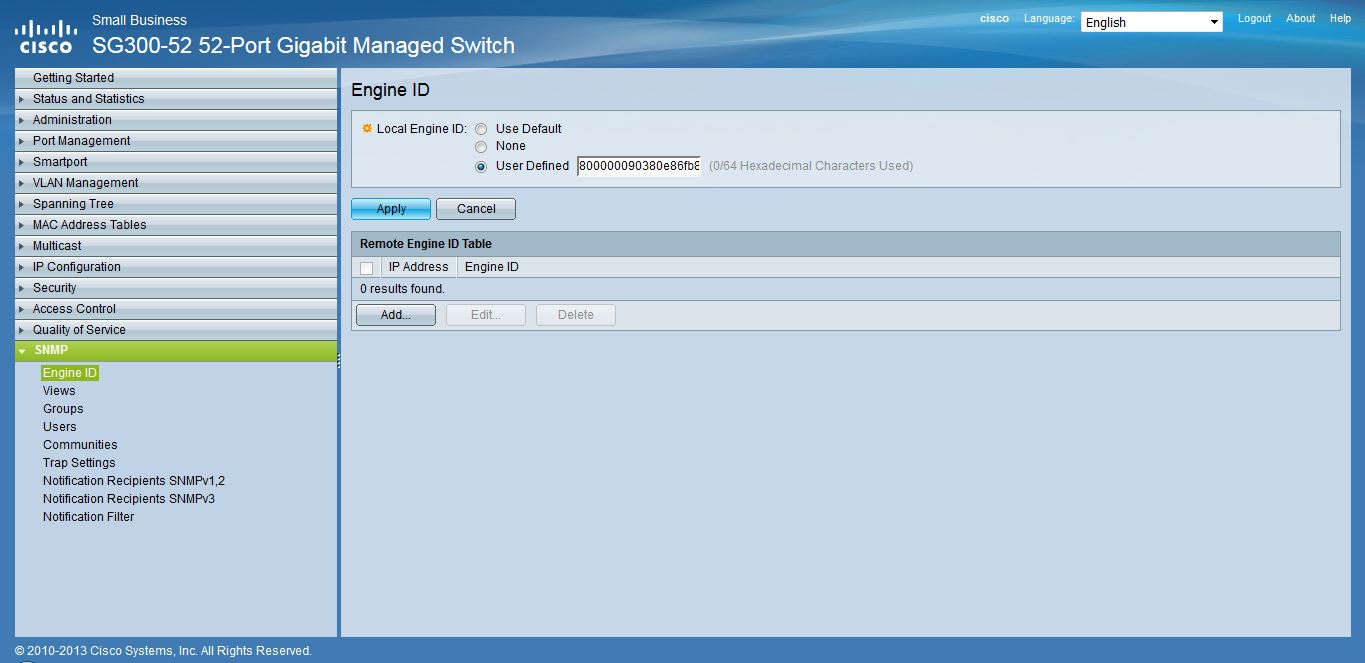Viewport: 1365px width, 663px height.
Task: Expand VLAN Management
Action: pos(176,183)
